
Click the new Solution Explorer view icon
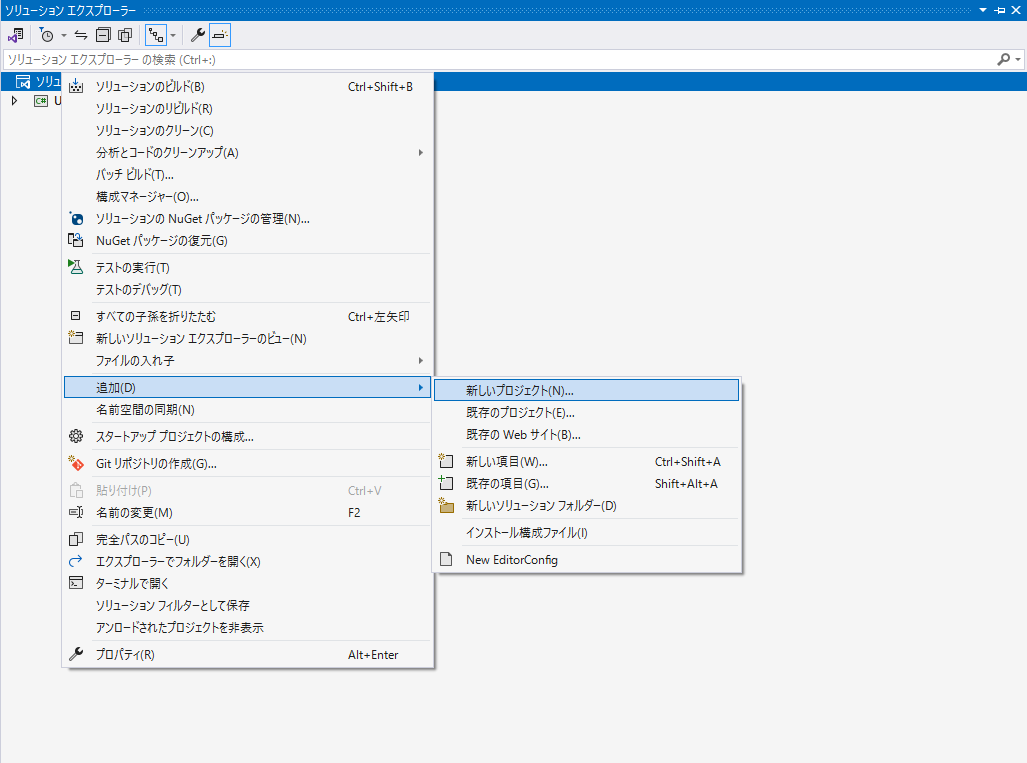point(76,338)
